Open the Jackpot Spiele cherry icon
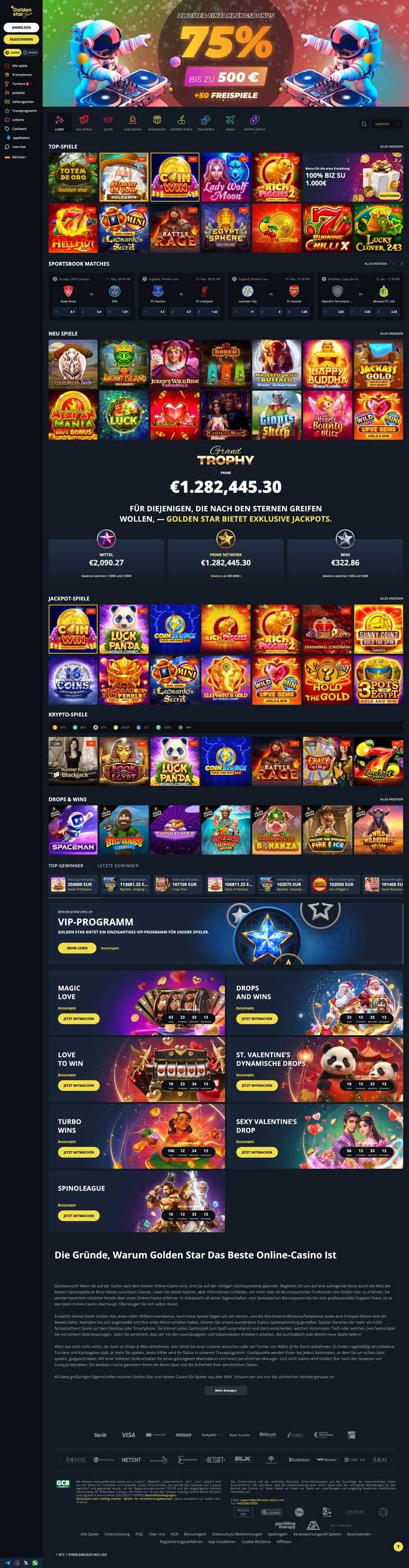The height and width of the screenshot is (1568, 409). tap(181, 122)
